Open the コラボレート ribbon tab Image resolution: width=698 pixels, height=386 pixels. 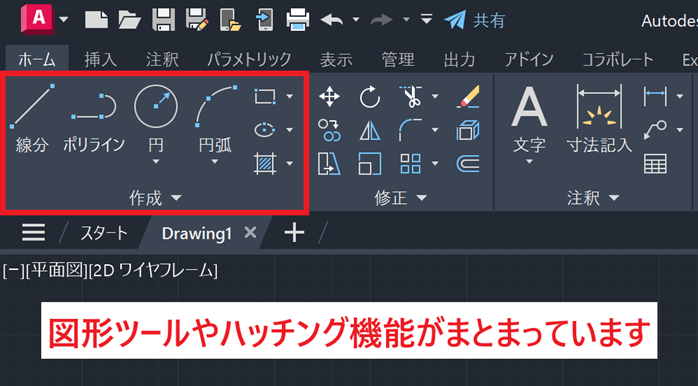618,59
